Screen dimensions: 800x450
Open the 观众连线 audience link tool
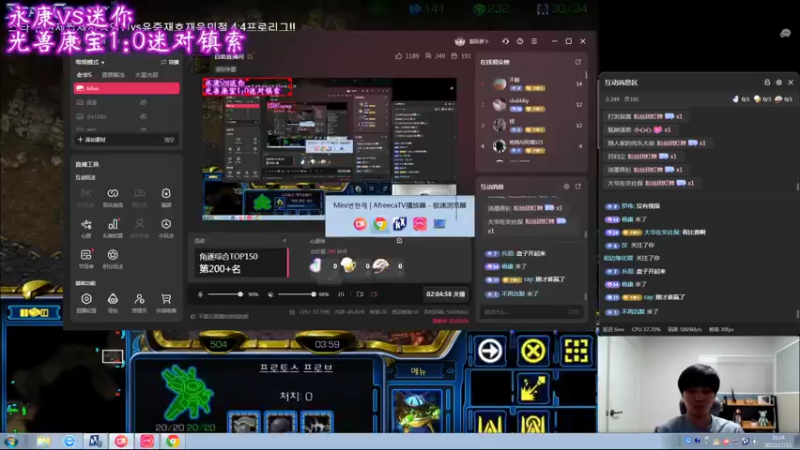(113, 197)
